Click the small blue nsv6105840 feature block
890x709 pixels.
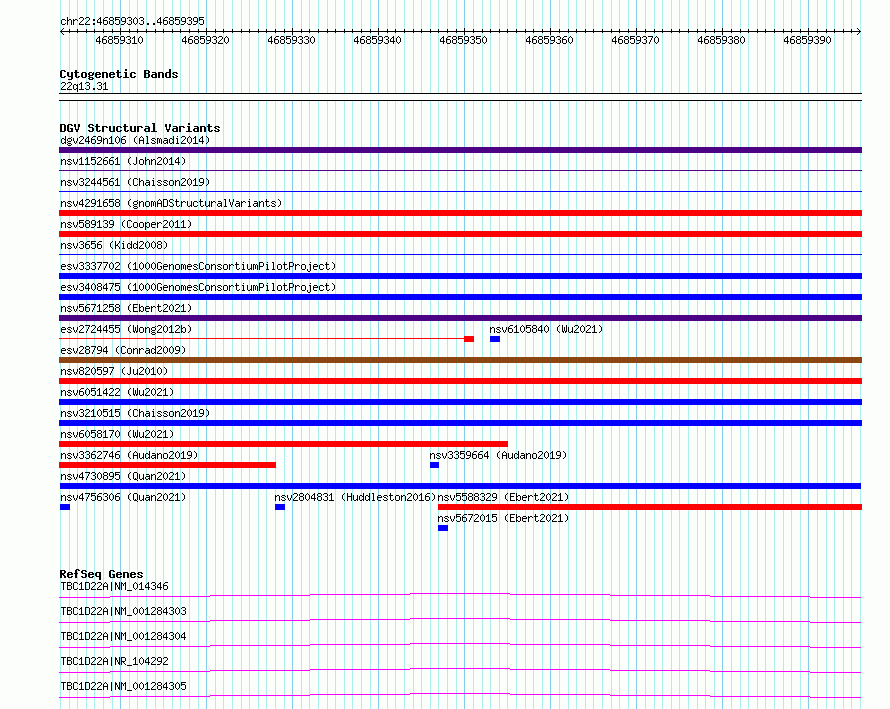tap(495, 339)
